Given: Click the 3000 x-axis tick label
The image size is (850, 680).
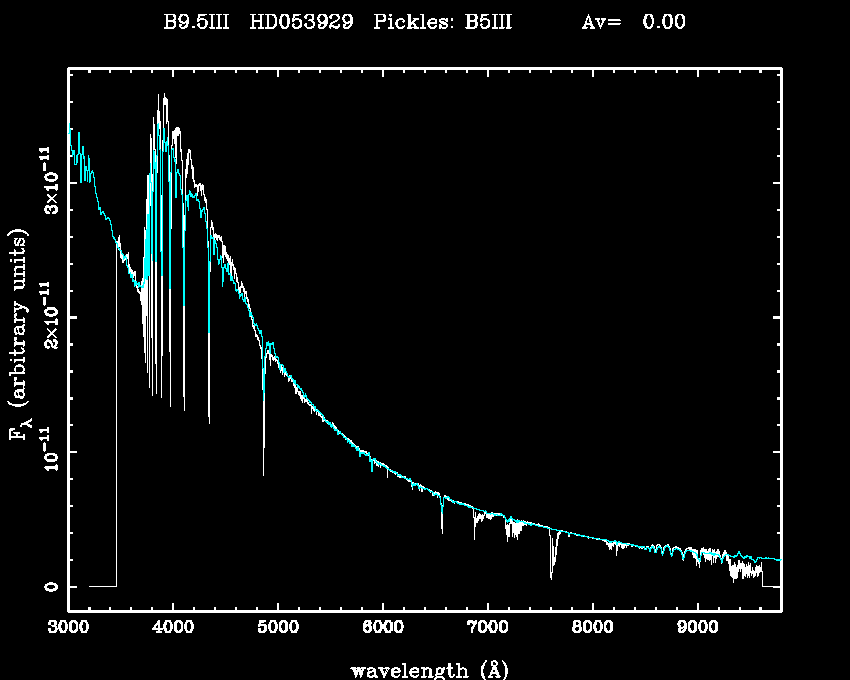Looking at the screenshot, I should click(x=68, y=629).
